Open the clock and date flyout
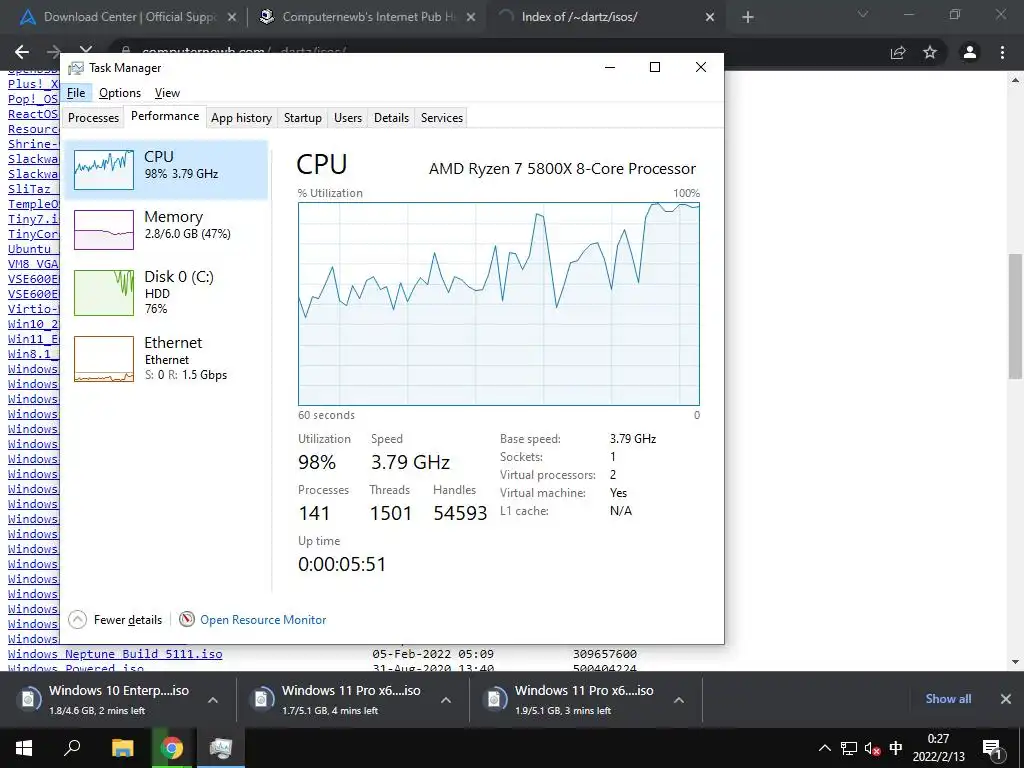The image size is (1024, 768). point(938,748)
